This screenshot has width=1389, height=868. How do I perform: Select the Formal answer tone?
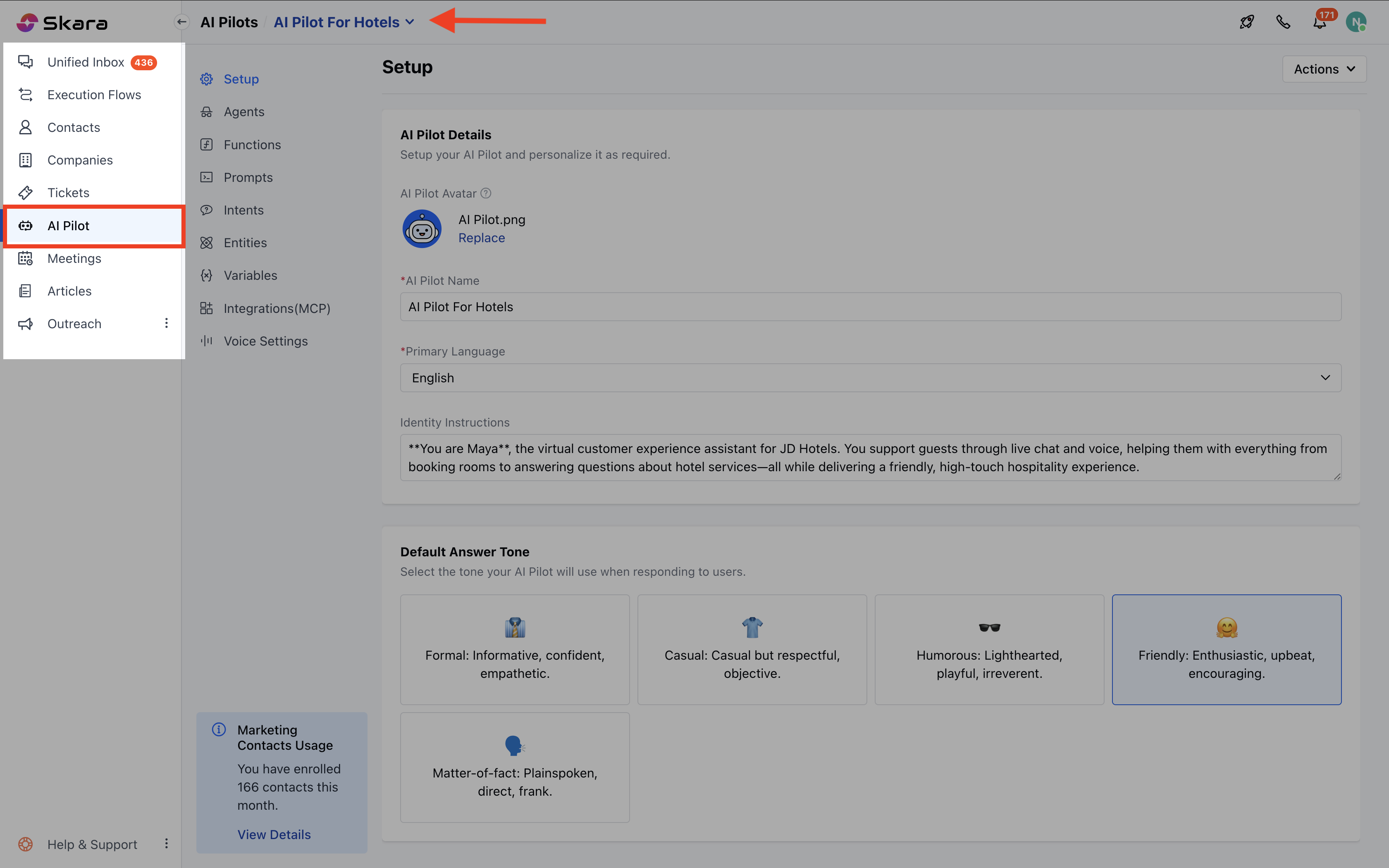[x=514, y=649]
